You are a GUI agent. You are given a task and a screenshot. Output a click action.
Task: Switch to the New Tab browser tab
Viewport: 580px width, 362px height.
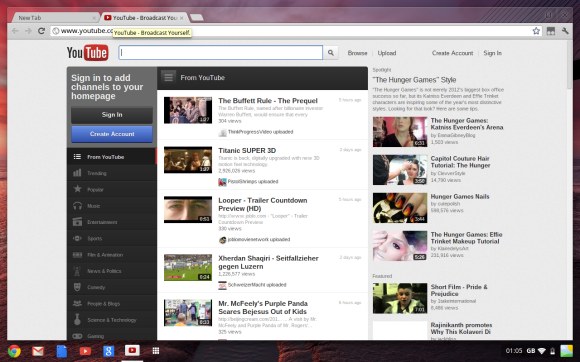(55, 17)
